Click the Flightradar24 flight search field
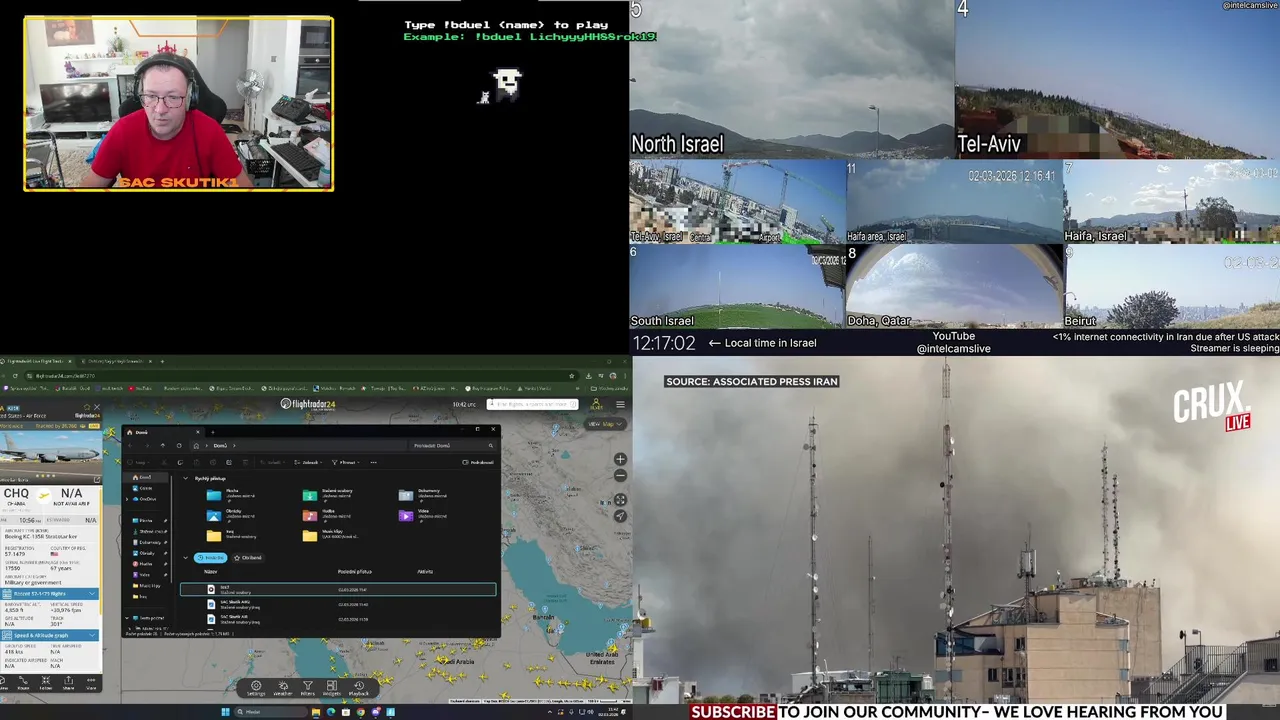This screenshot has height=720, width=1280. tap(532, 404)
